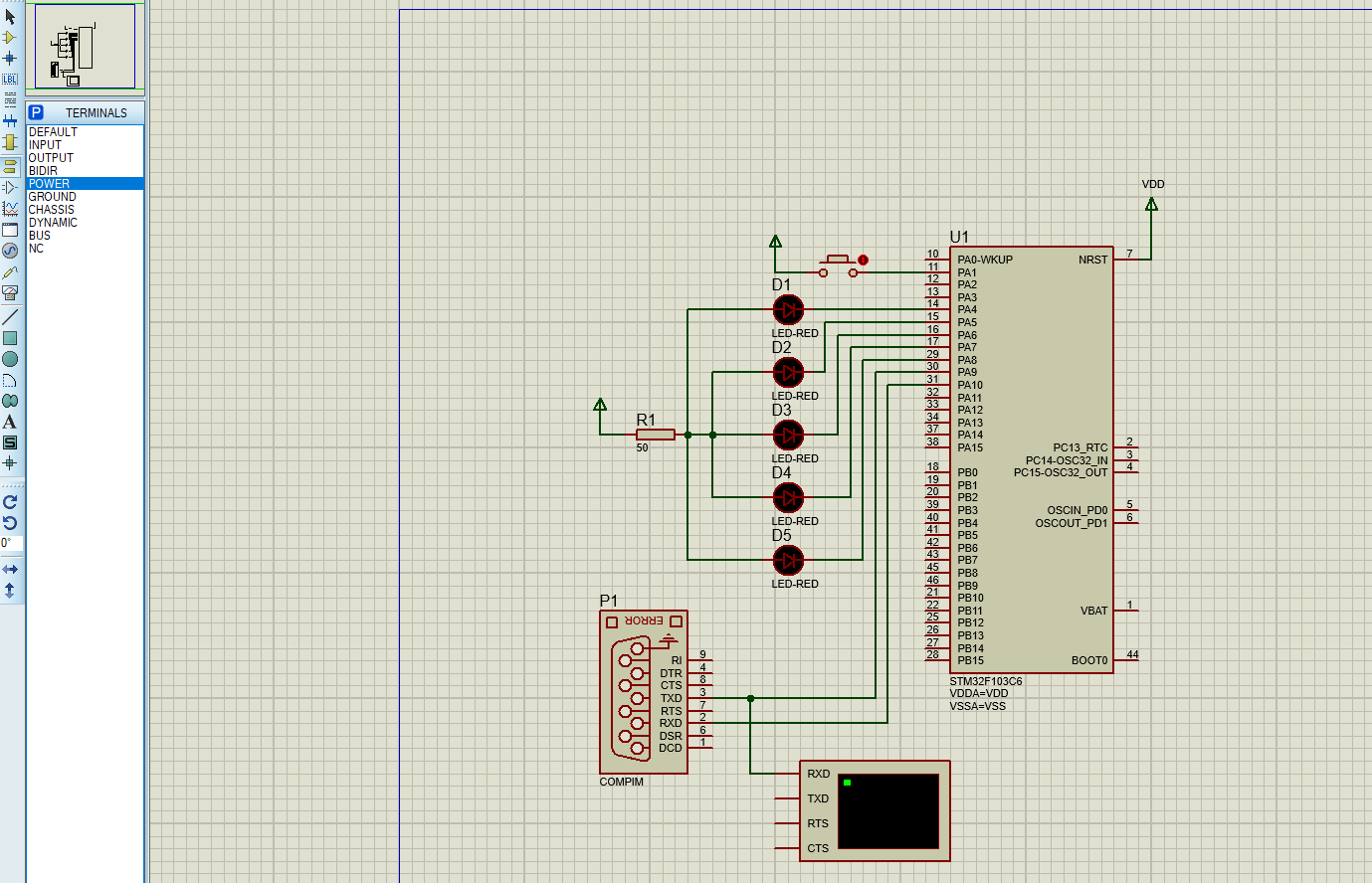Select the Tape Recorder Mode tool

(10, 229)
